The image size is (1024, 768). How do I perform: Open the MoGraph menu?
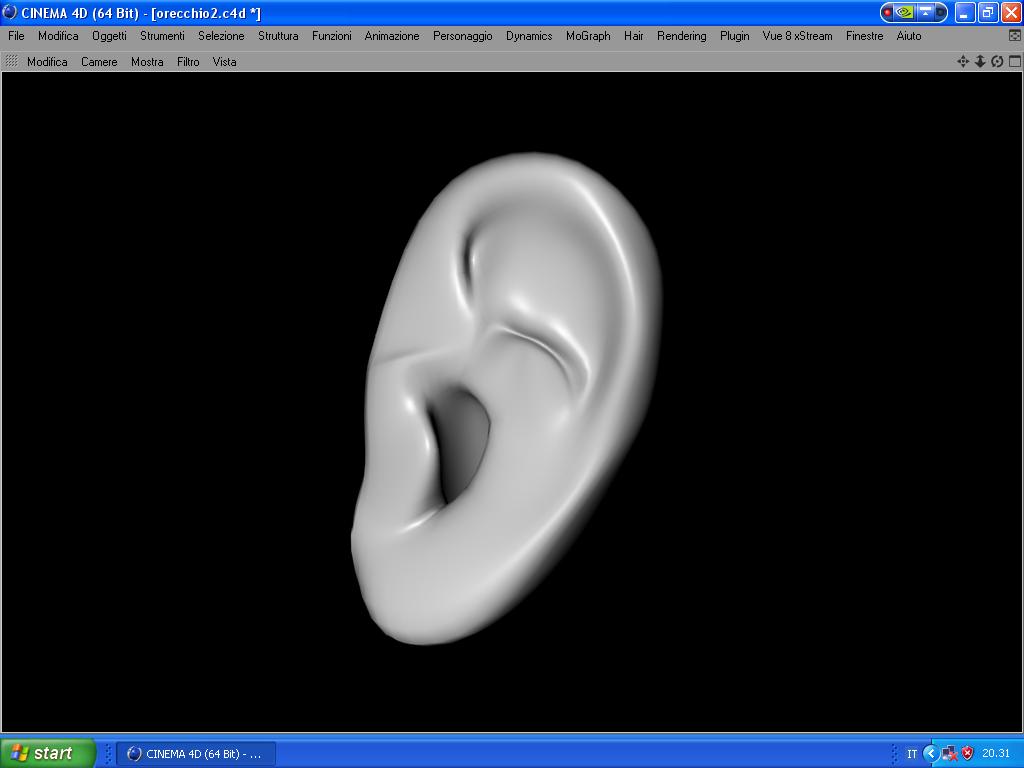tap(588, 36)
